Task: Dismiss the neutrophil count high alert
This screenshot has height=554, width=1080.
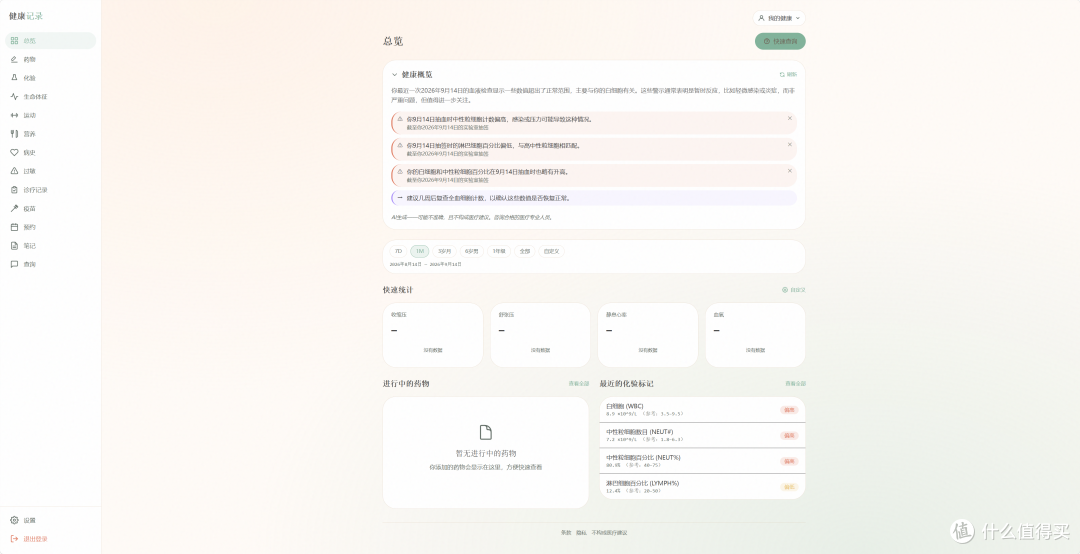Action: tap(789, 119)
